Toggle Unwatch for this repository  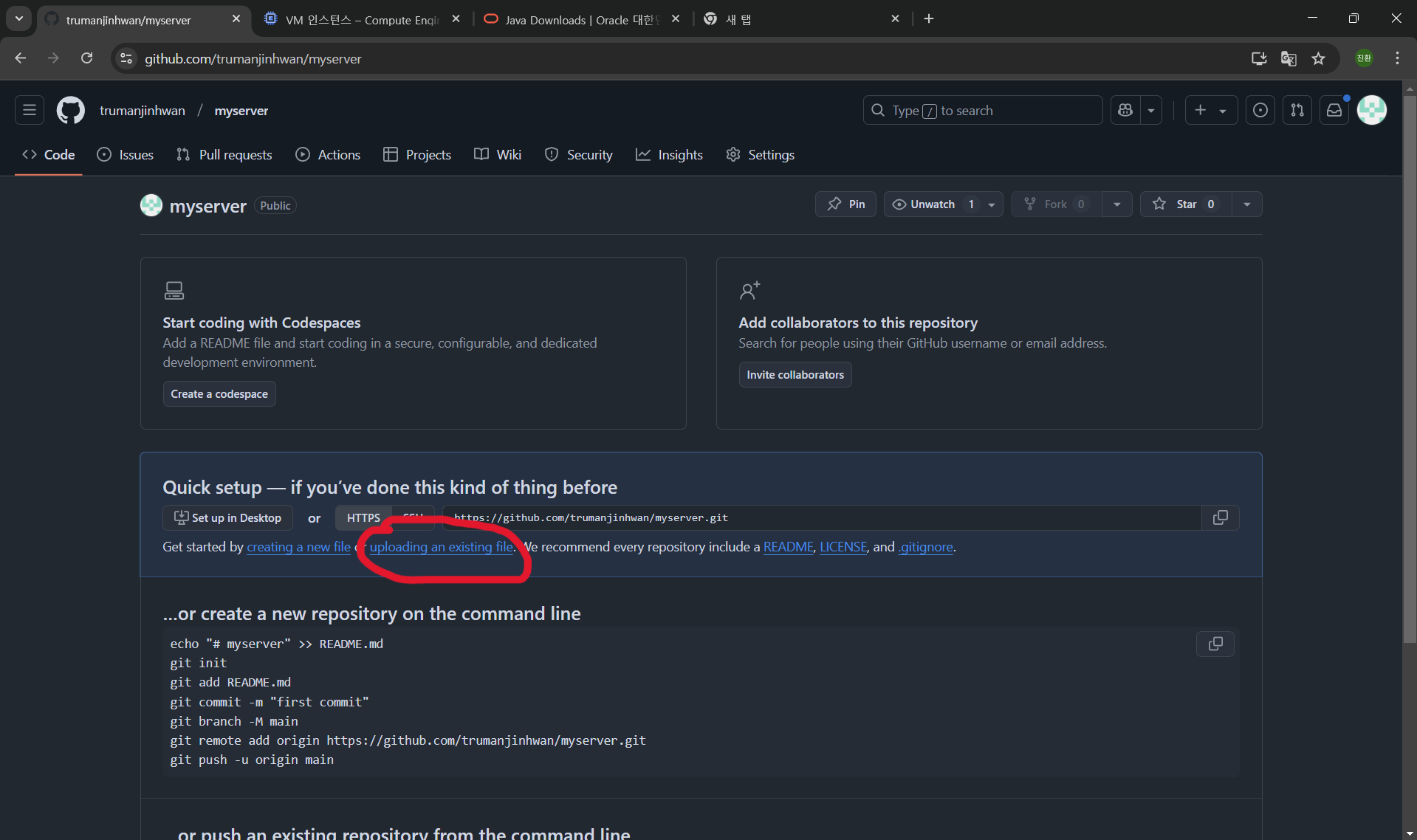pyautogui.click(x=933, y=204)
